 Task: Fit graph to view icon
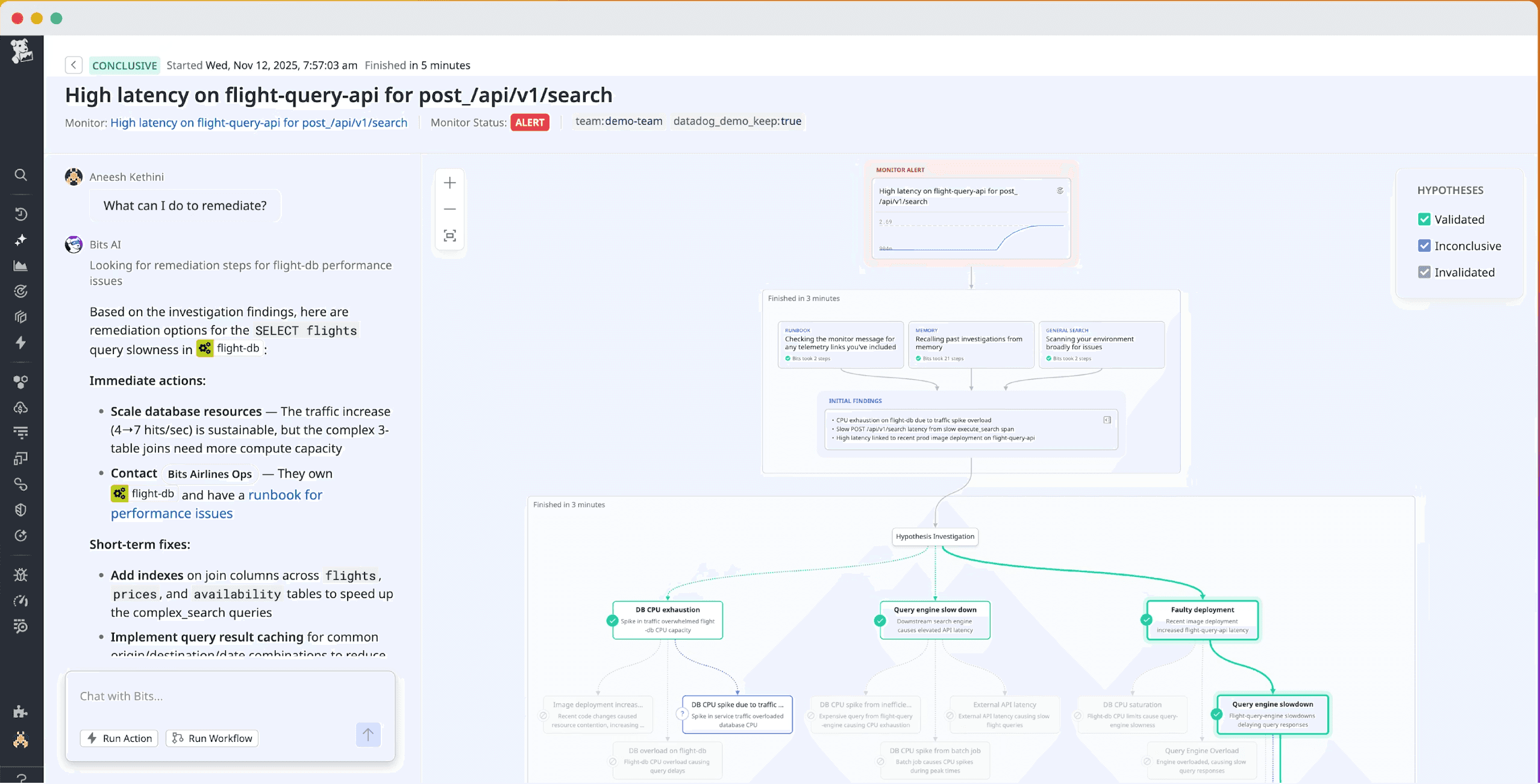click(449, 235)
